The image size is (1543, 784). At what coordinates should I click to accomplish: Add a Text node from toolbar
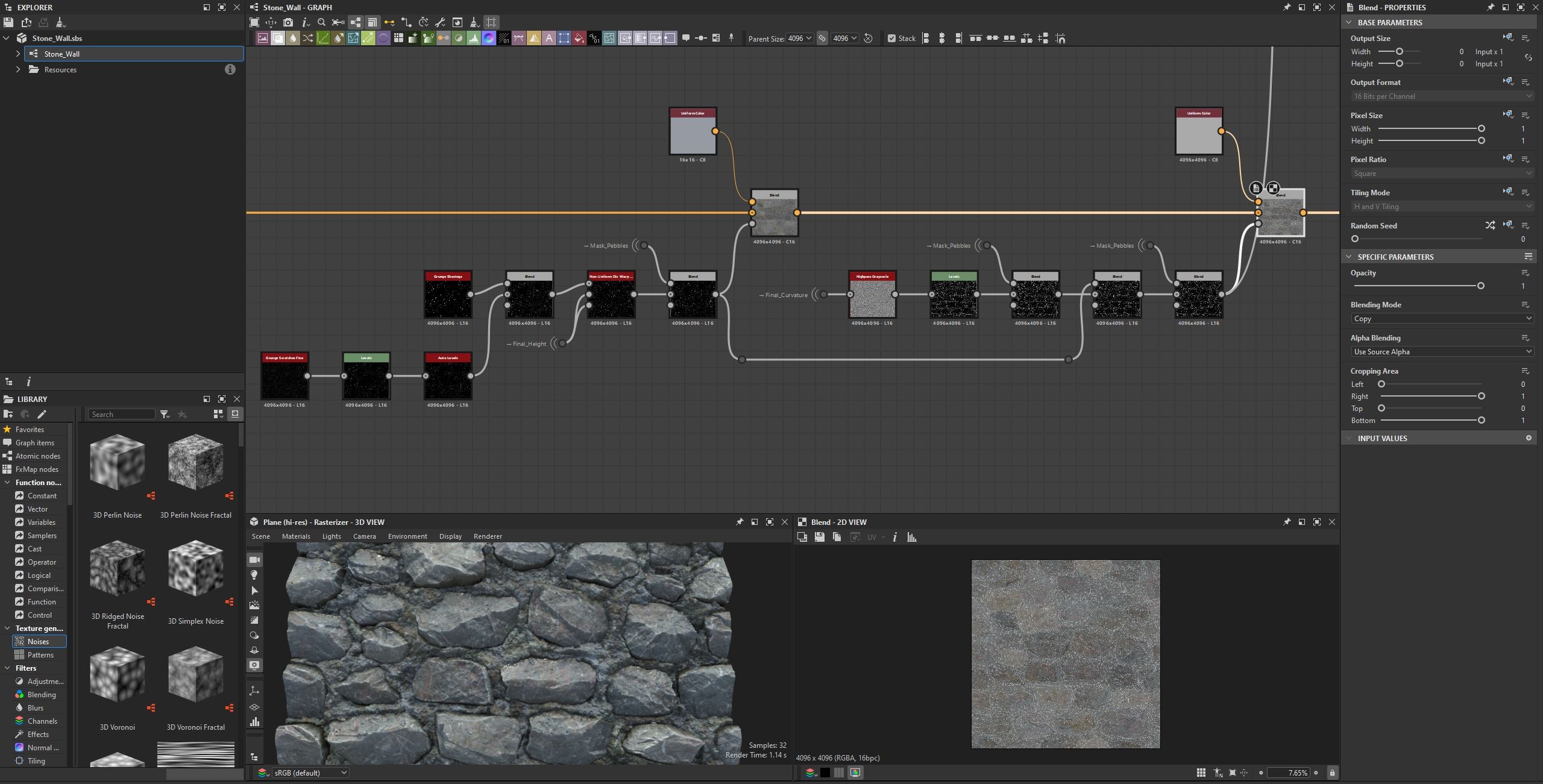[x=549, y=39]
